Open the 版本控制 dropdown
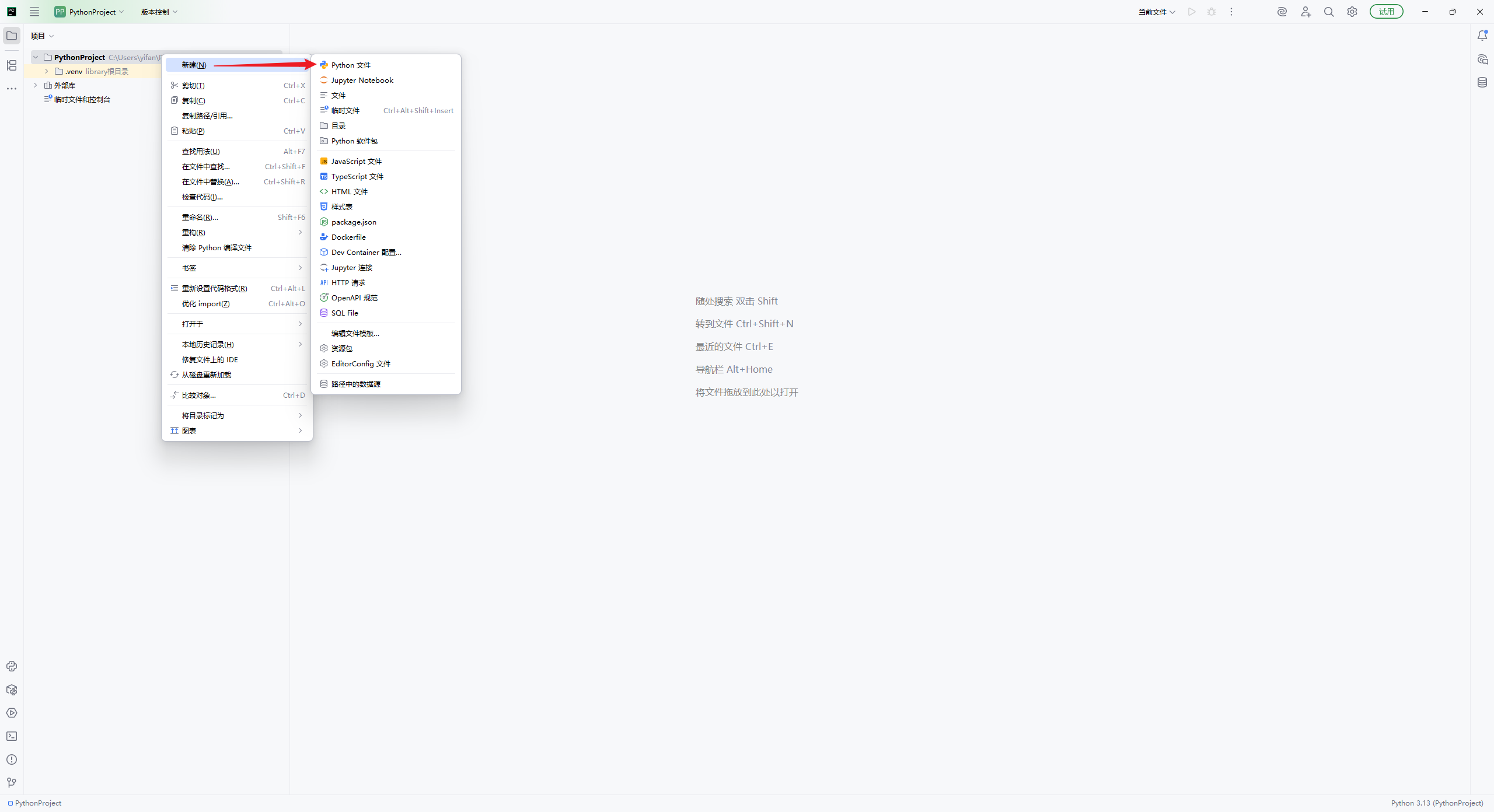The width and height of the screenshot is (1494, 812). tap(159, 12)
